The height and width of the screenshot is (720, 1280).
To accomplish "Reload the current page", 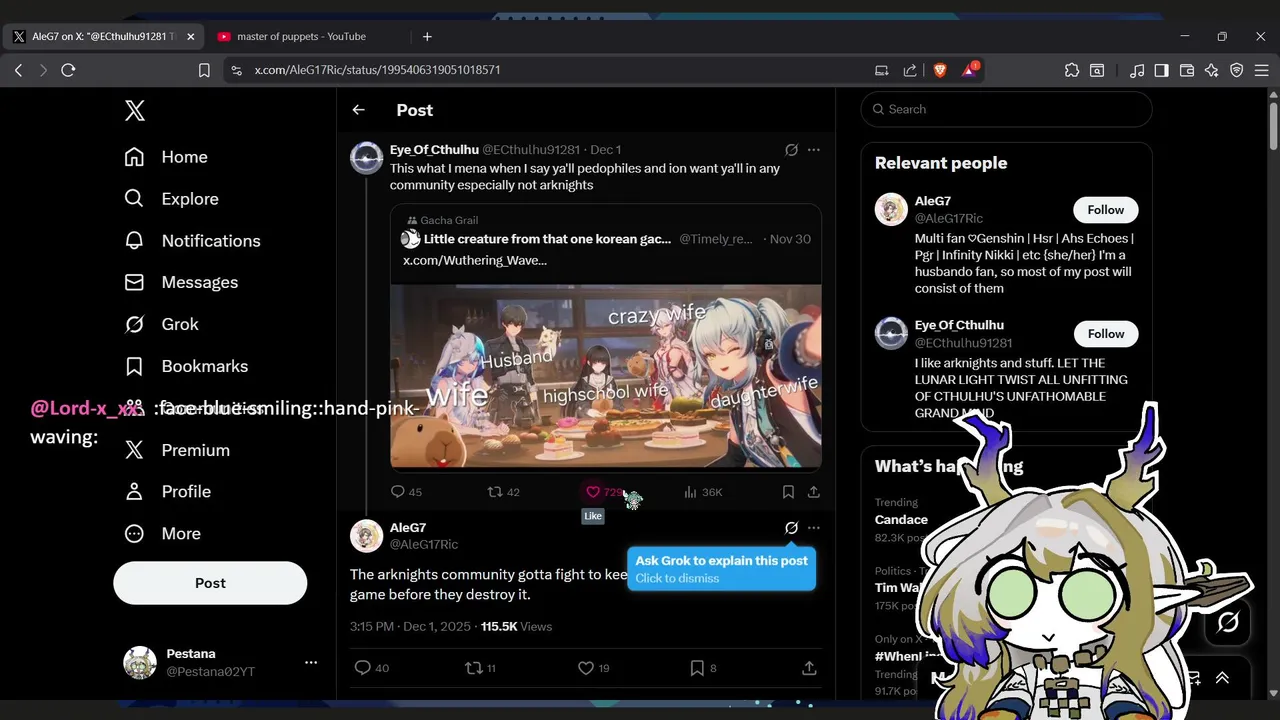I will click(68, 70).
